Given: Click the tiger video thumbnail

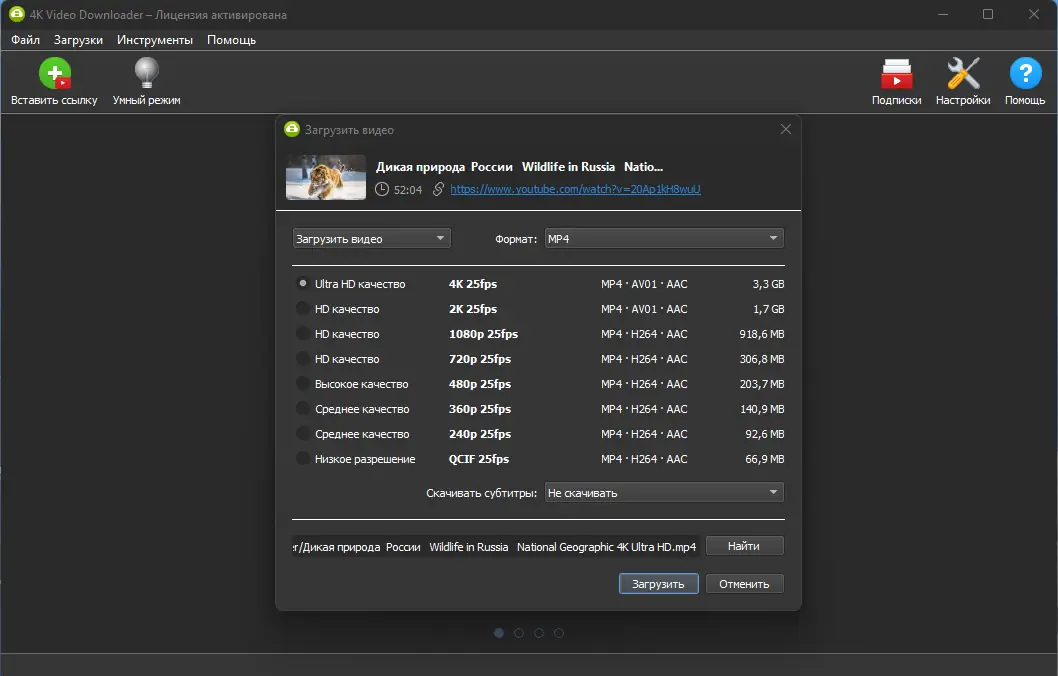Looking at the screenshot, I should point(326,177).
